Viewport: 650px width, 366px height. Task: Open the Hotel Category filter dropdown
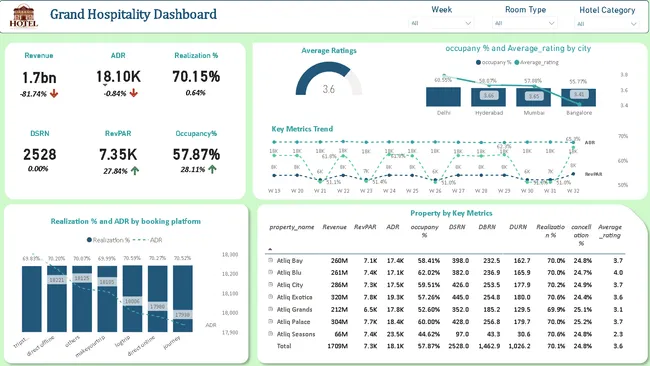(606, 24)
